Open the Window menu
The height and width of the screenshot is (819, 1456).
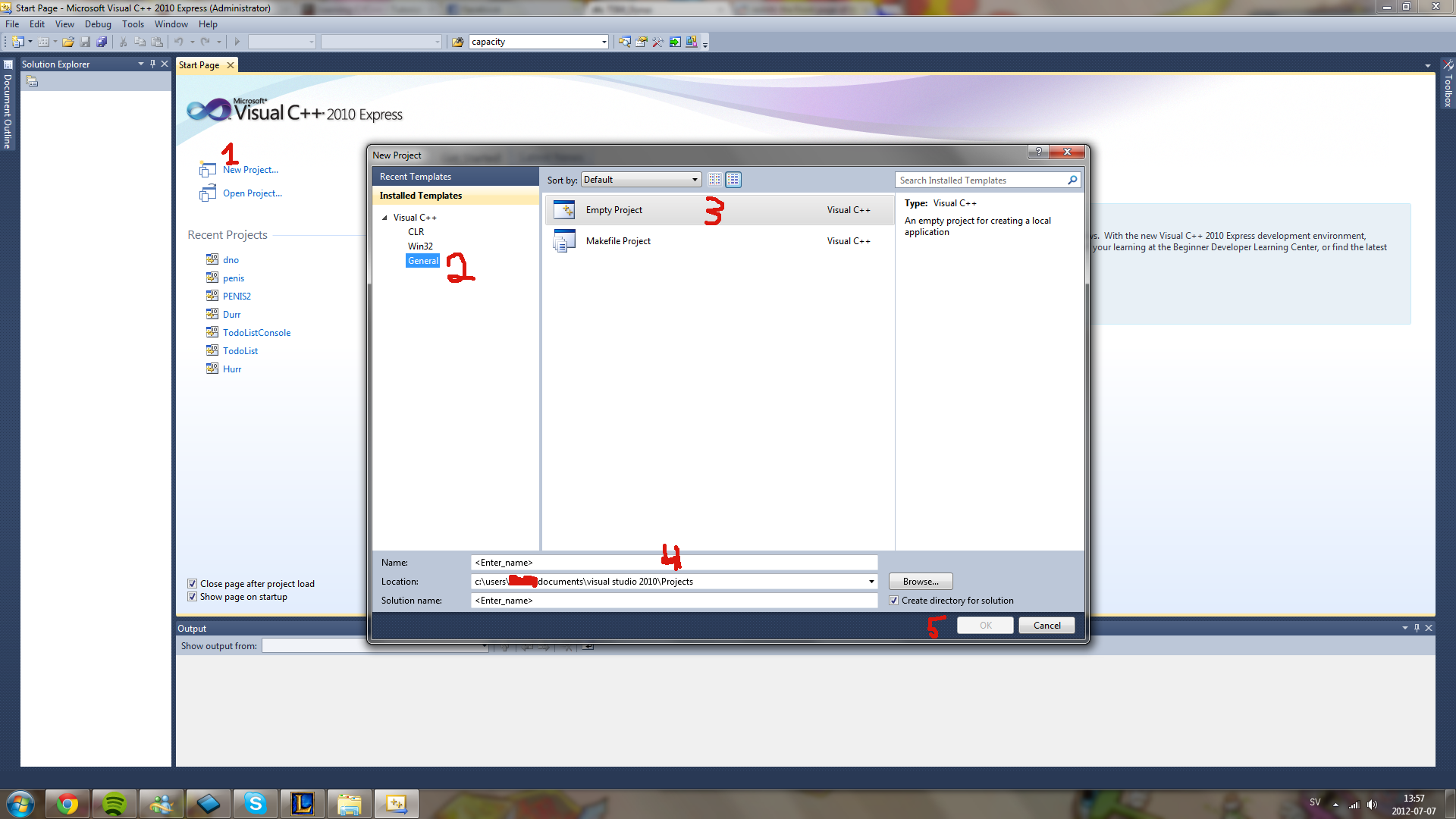pos(171,24)
